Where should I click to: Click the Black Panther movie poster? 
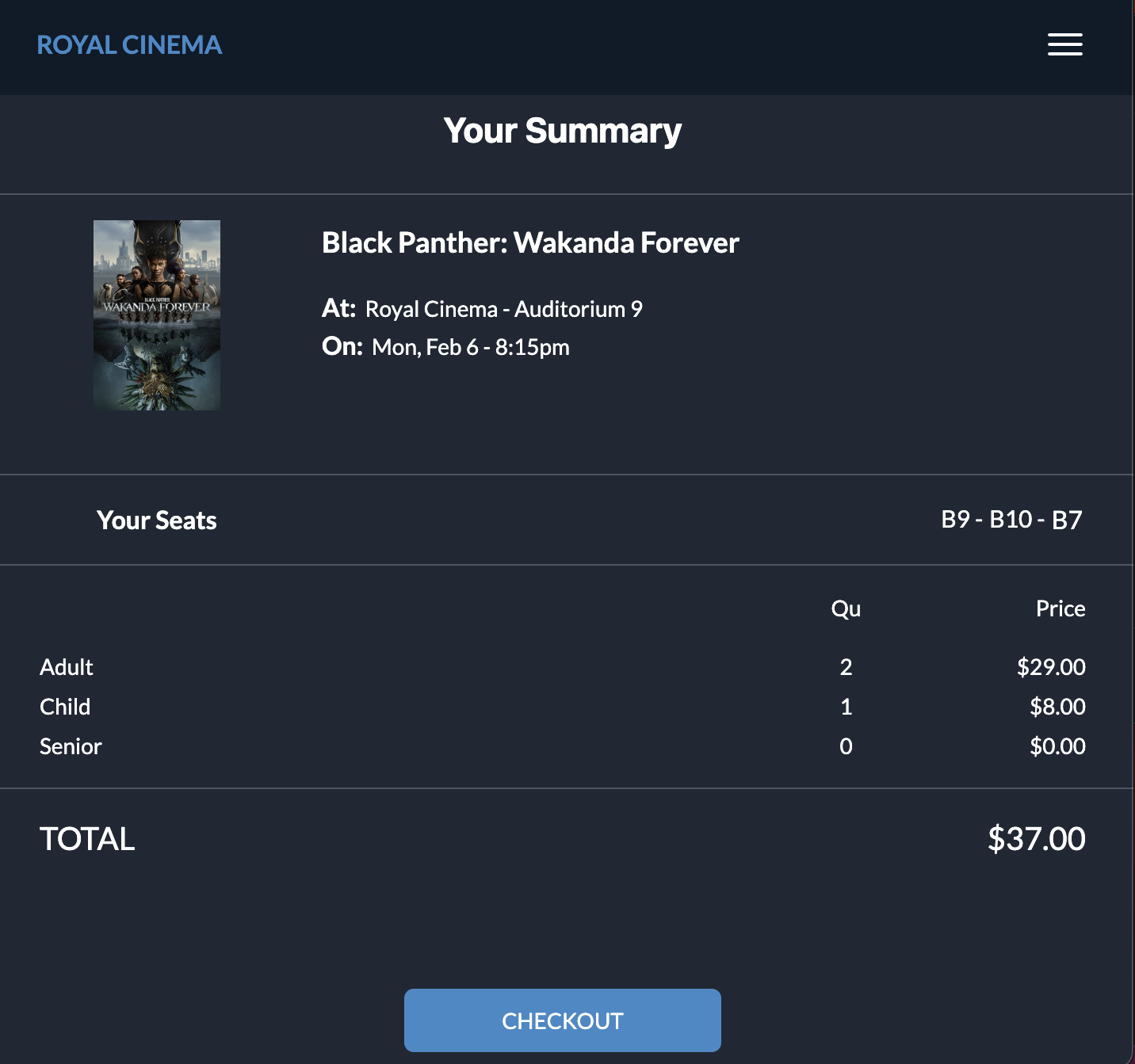156,315
